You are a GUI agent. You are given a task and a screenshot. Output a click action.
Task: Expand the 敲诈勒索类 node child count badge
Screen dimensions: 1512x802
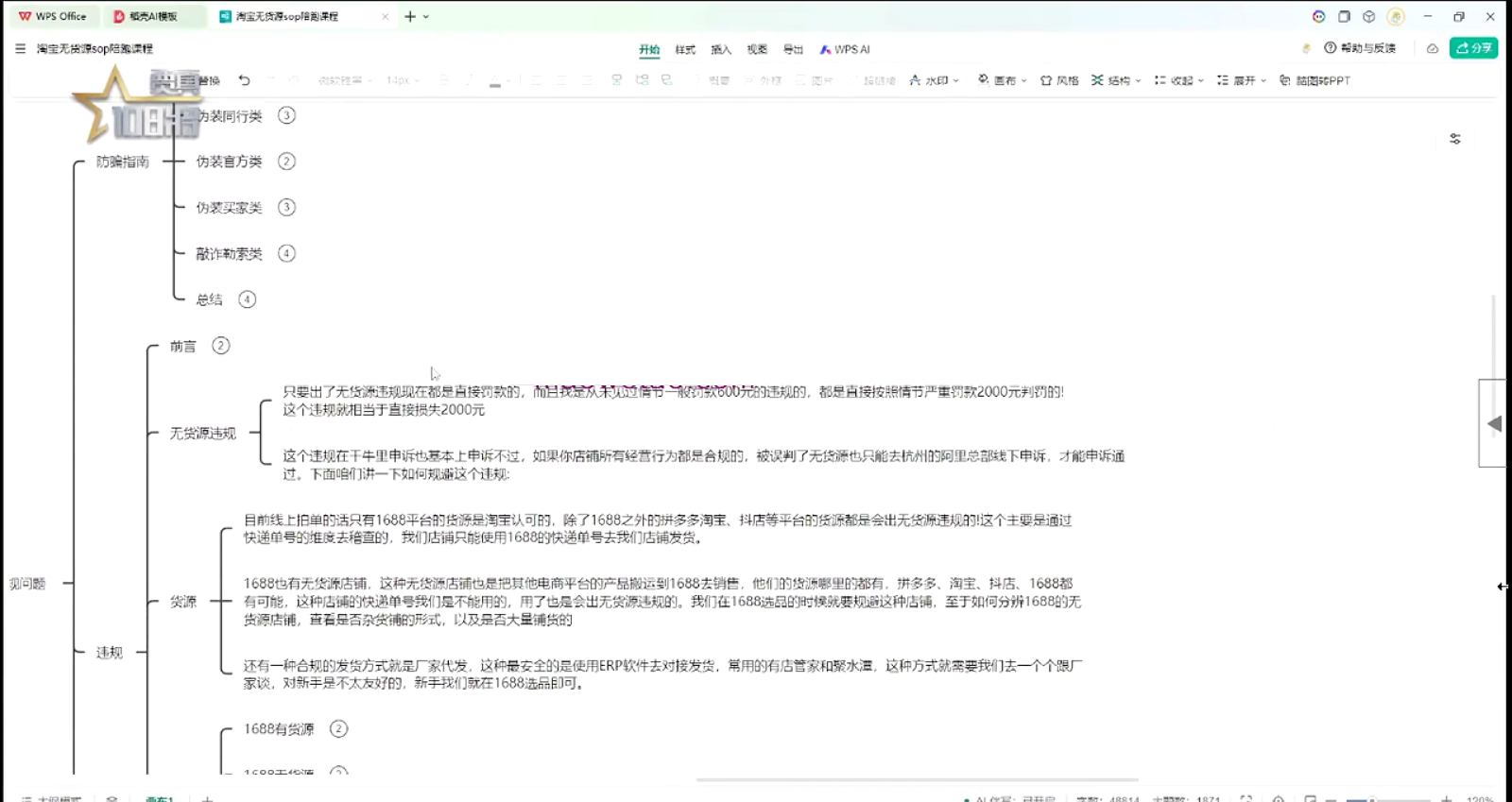click(x=286, y=253)
